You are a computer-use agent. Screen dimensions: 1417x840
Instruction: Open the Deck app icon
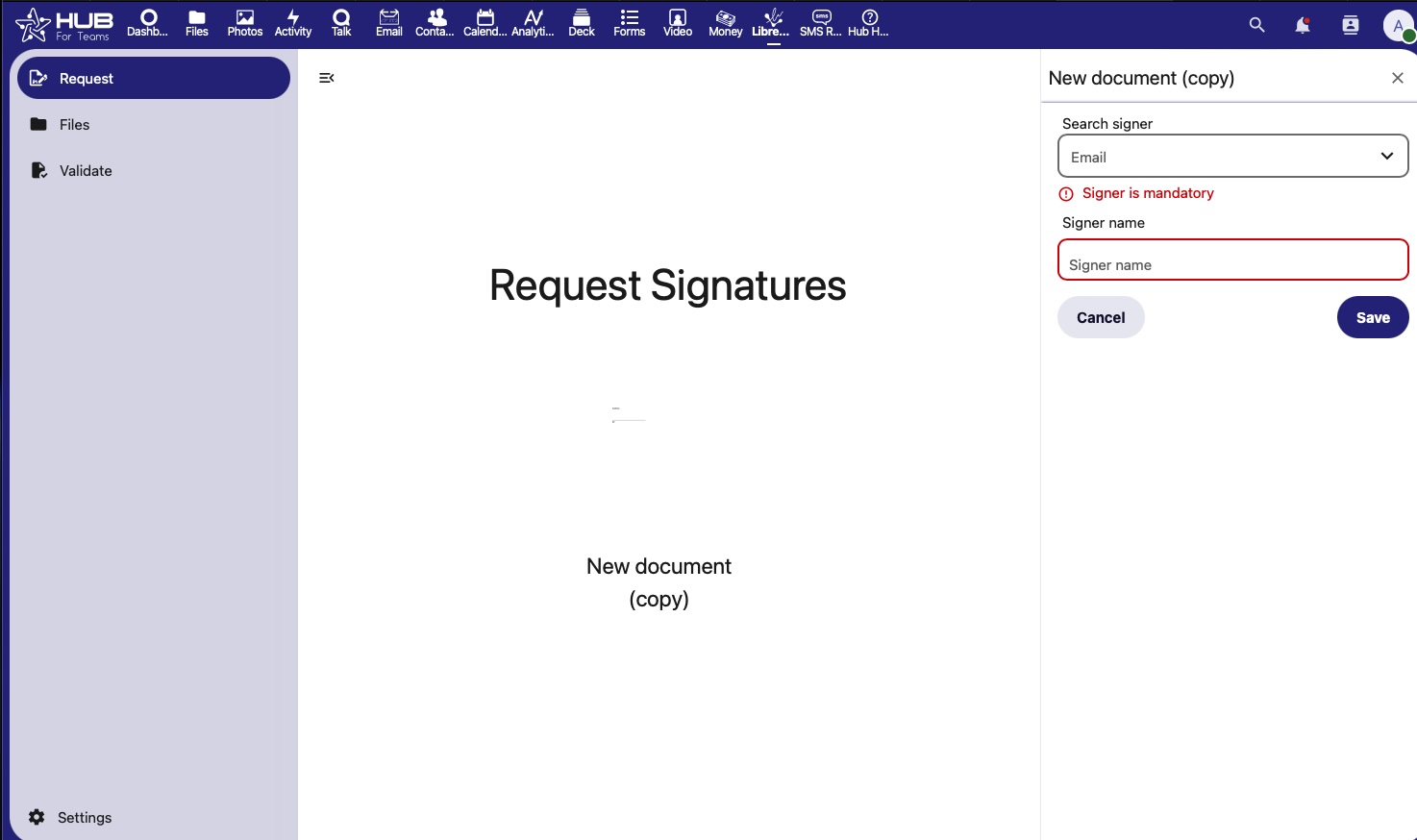(x=582, y=23)
